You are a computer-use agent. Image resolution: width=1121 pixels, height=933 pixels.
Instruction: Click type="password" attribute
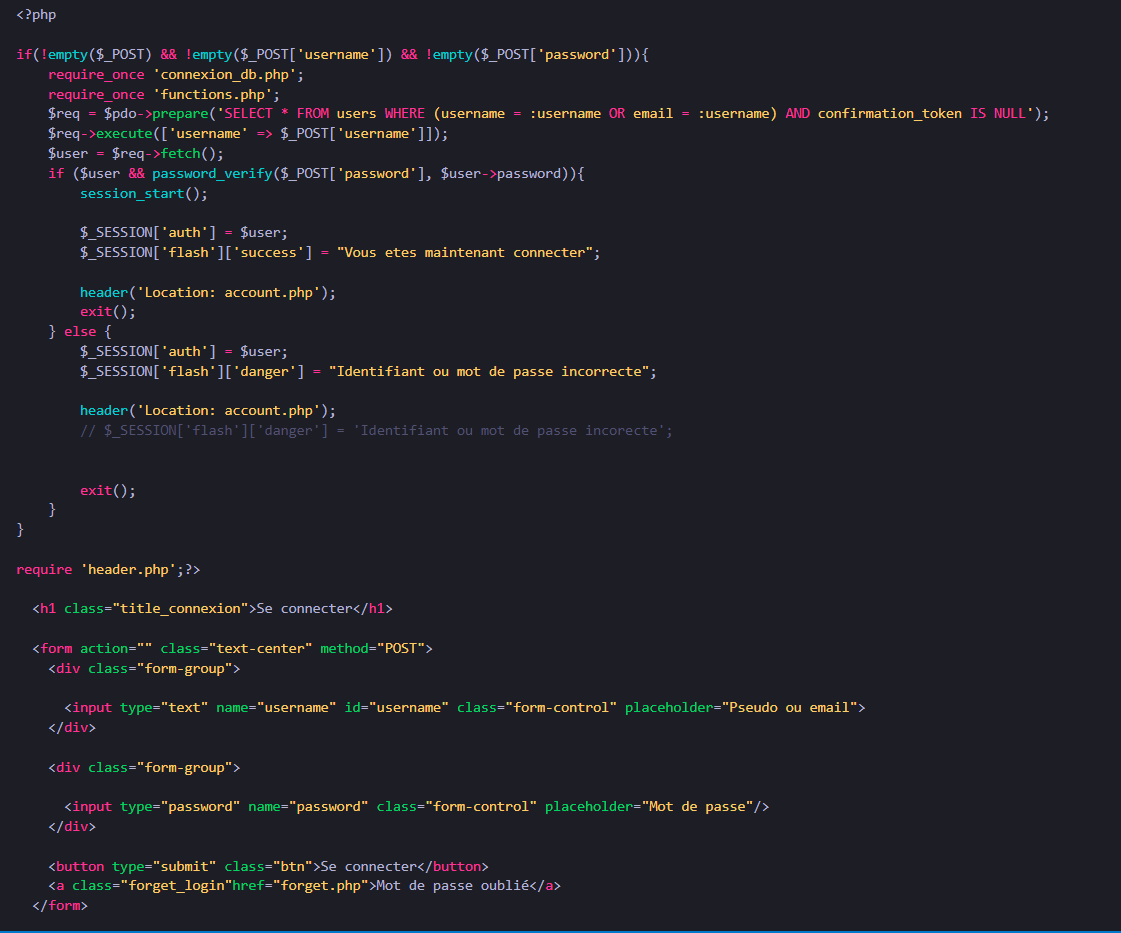coord(180,806)
